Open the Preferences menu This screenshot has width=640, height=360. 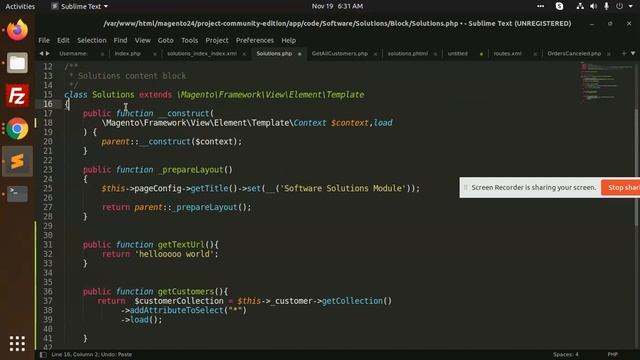pyautogui.click(x=255, y=40)
